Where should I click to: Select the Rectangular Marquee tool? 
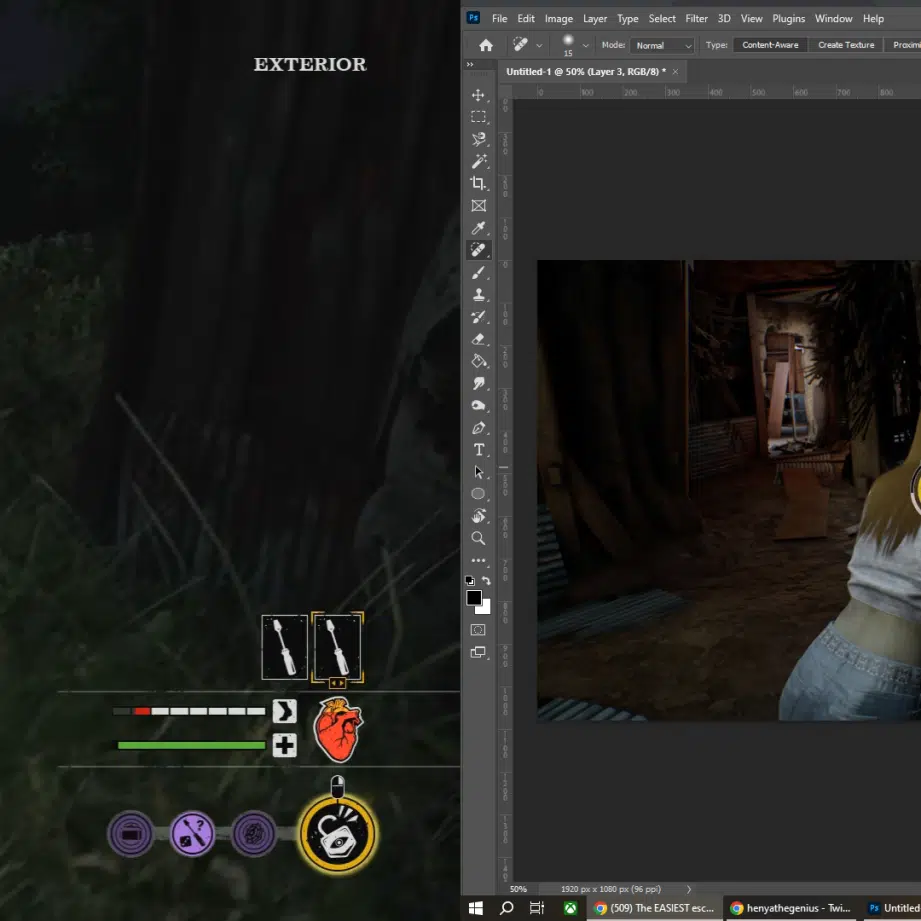(478, 117)
